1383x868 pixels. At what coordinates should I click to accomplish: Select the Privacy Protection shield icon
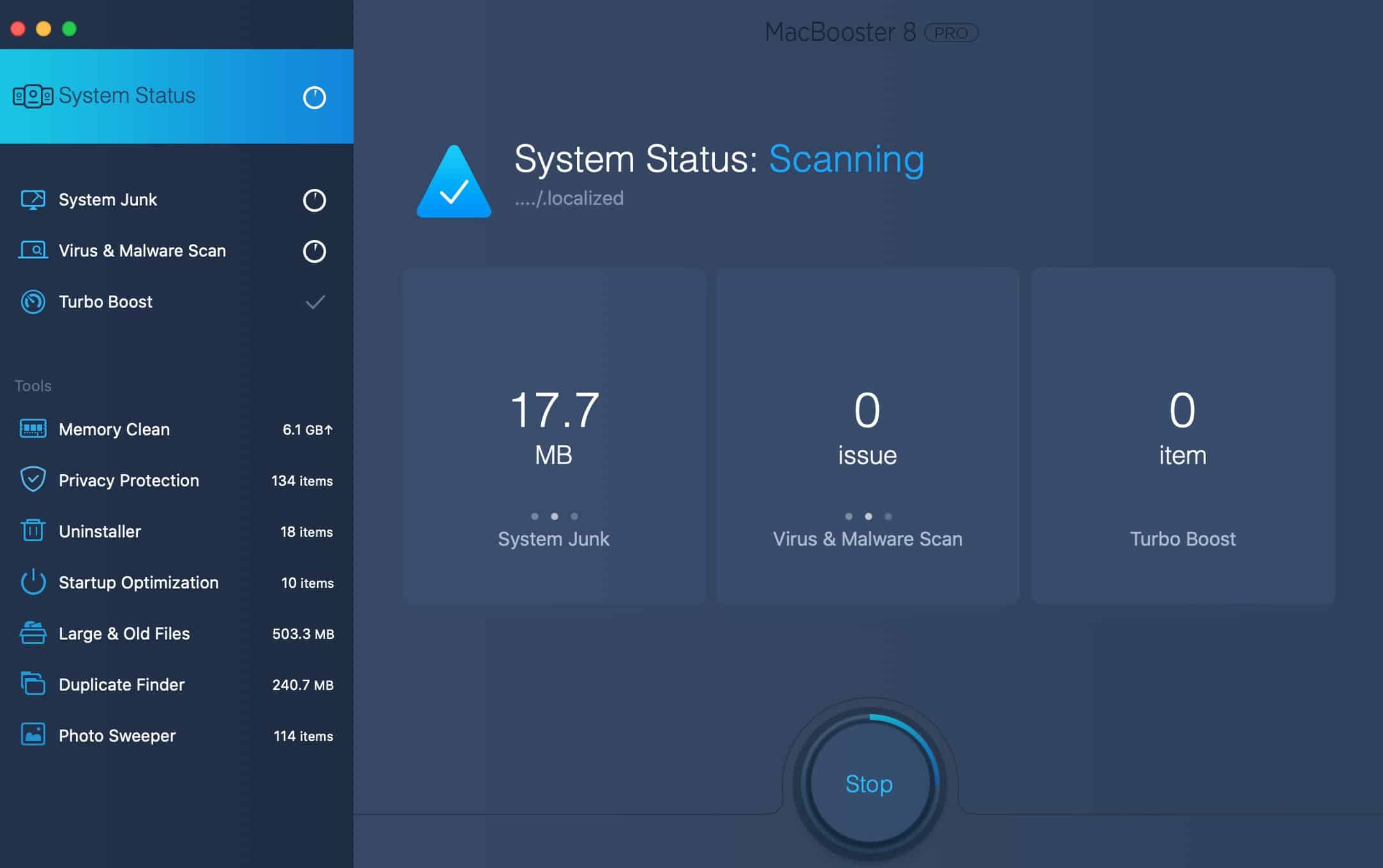[x=34, y=480]
